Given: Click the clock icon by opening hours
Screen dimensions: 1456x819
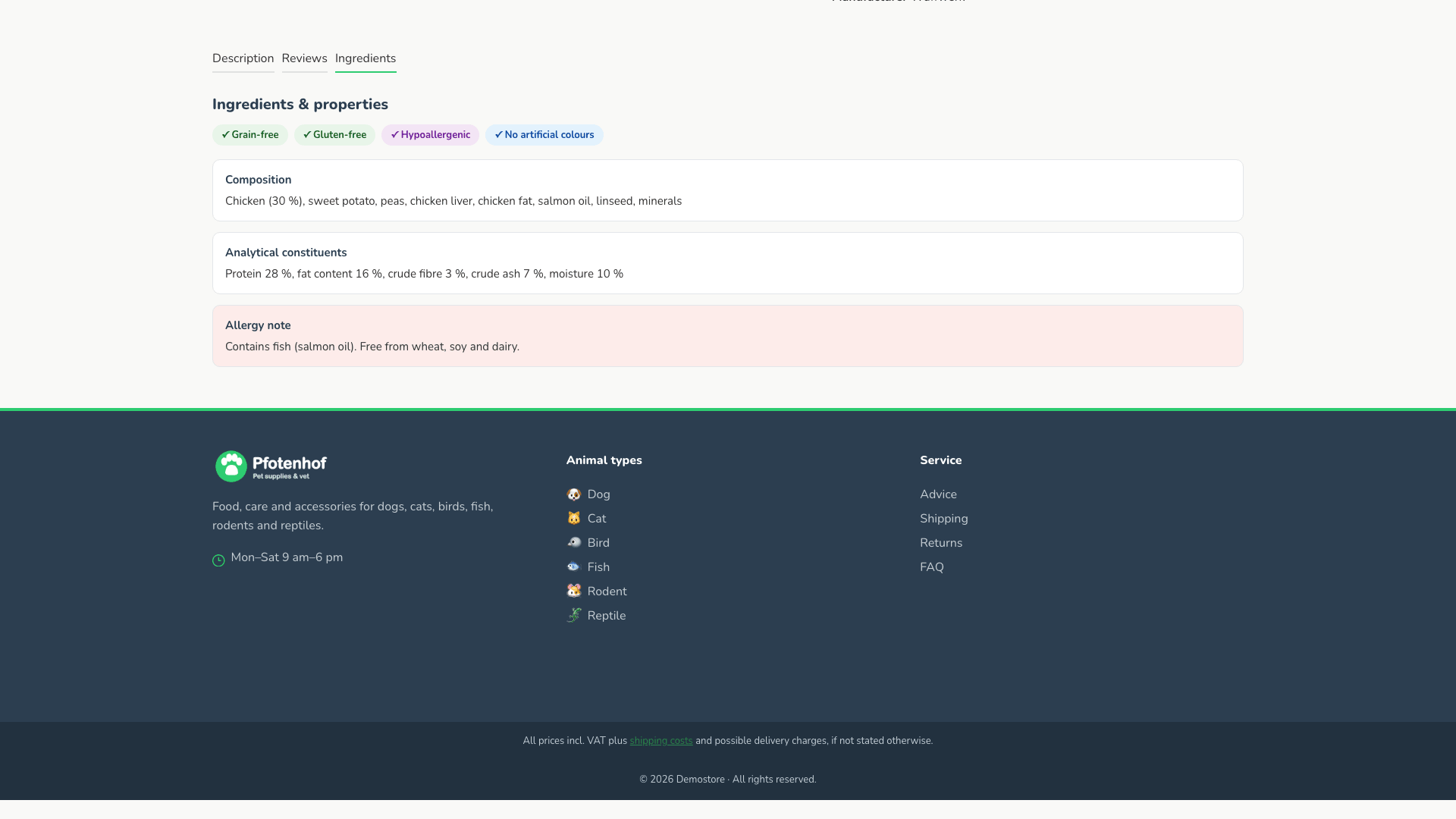Looking at the screenshot, I should coord(218,560).
